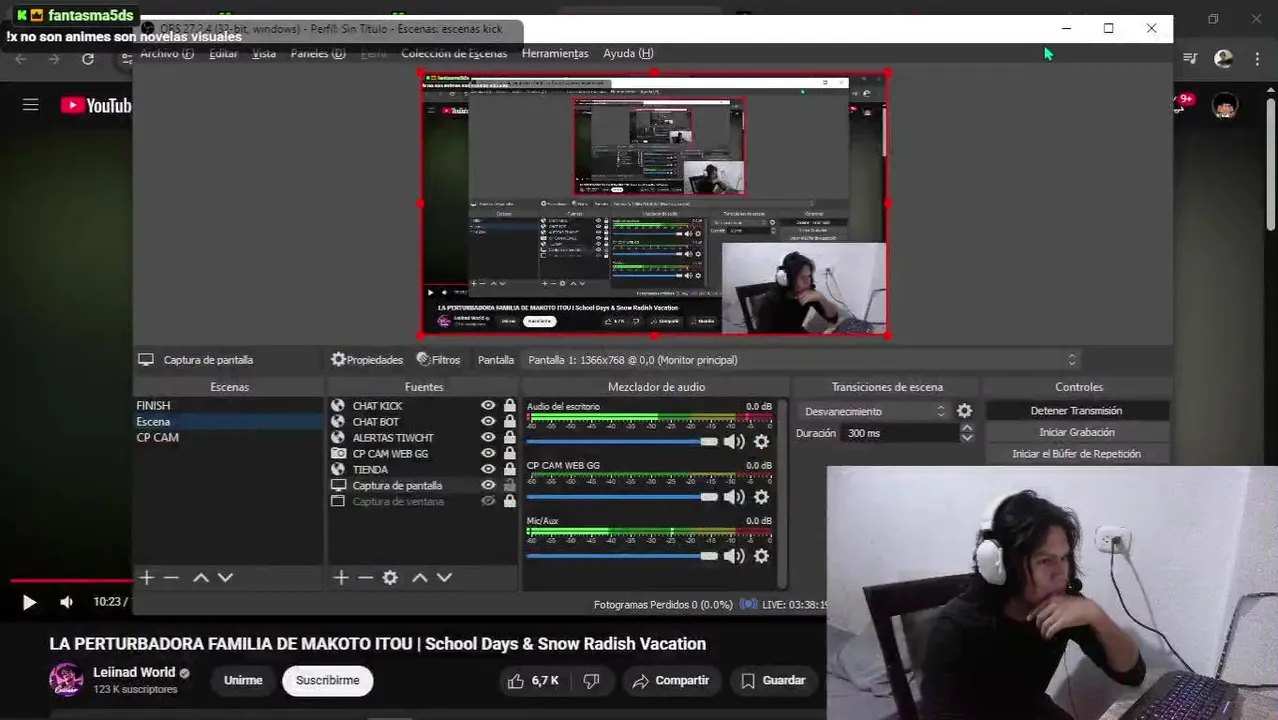
Task: Click the Unirme button
Action: click(243, 681)
